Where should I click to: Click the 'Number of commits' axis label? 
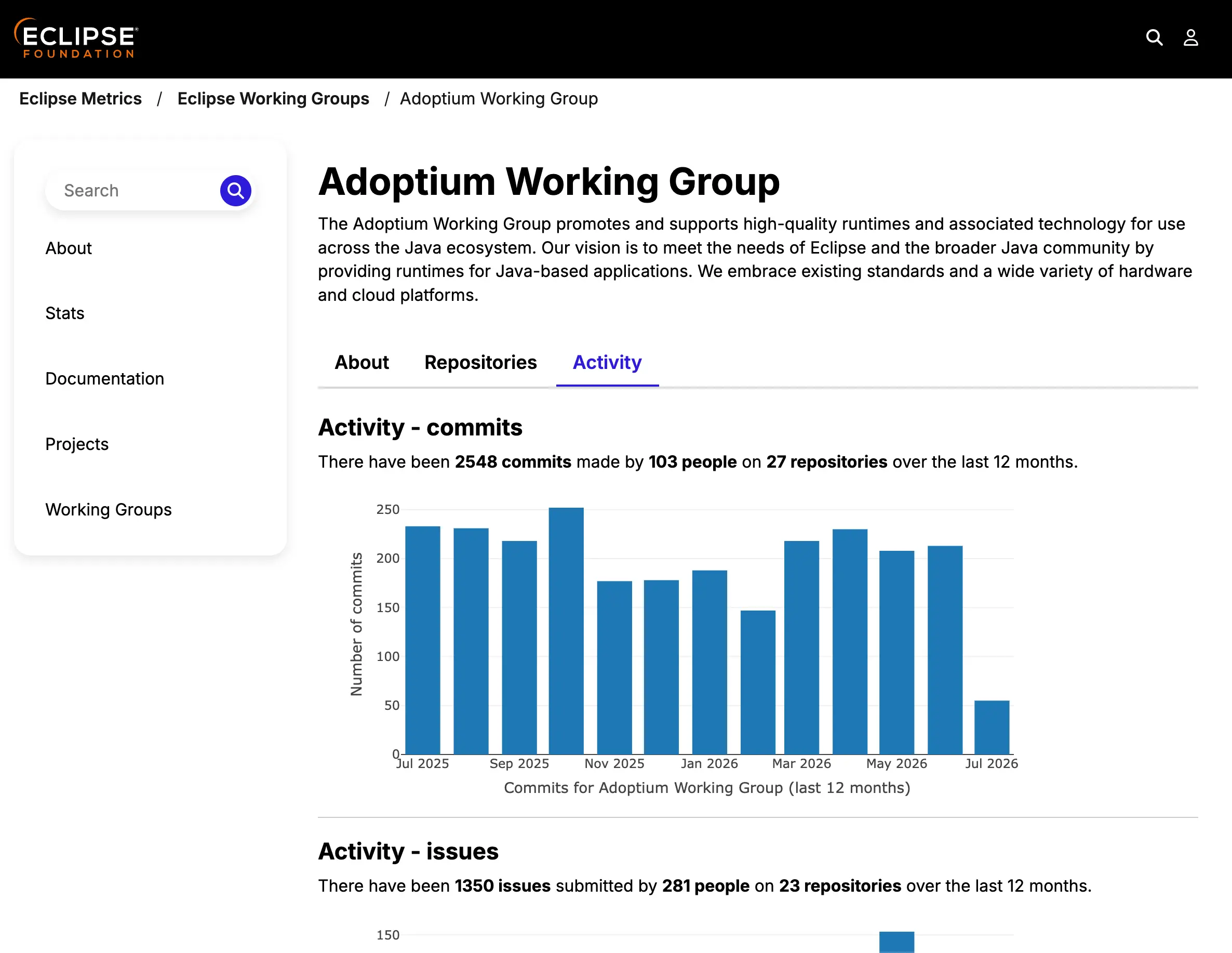click(356, 624)
